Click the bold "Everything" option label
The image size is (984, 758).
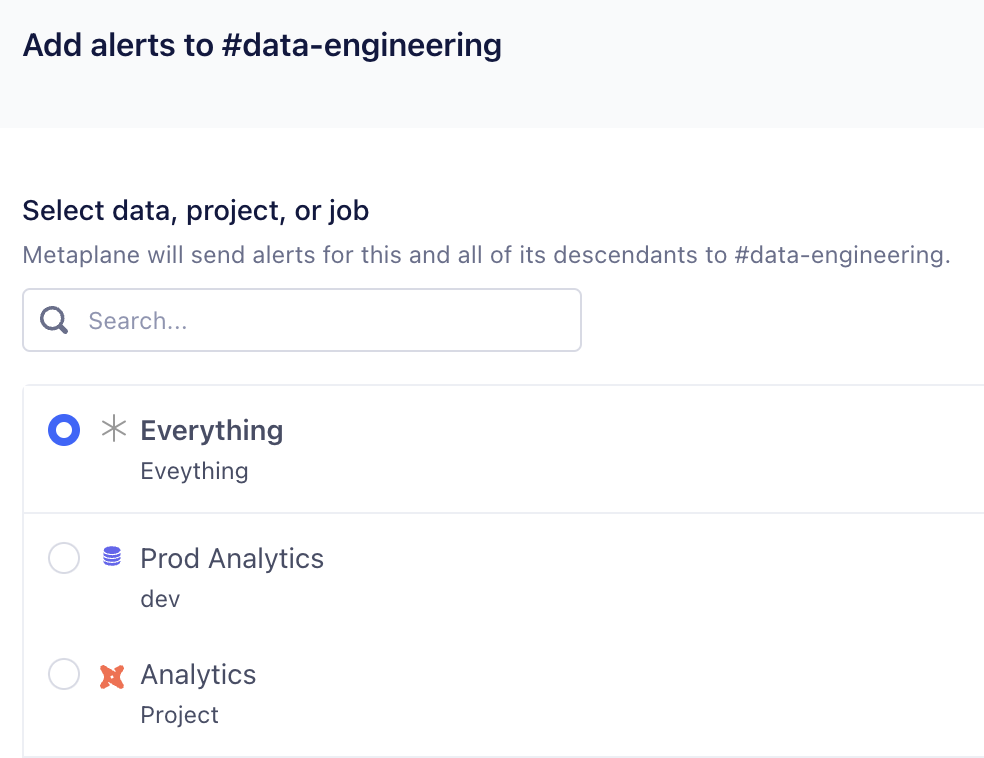pyautogui.click(x=212, y=430)
